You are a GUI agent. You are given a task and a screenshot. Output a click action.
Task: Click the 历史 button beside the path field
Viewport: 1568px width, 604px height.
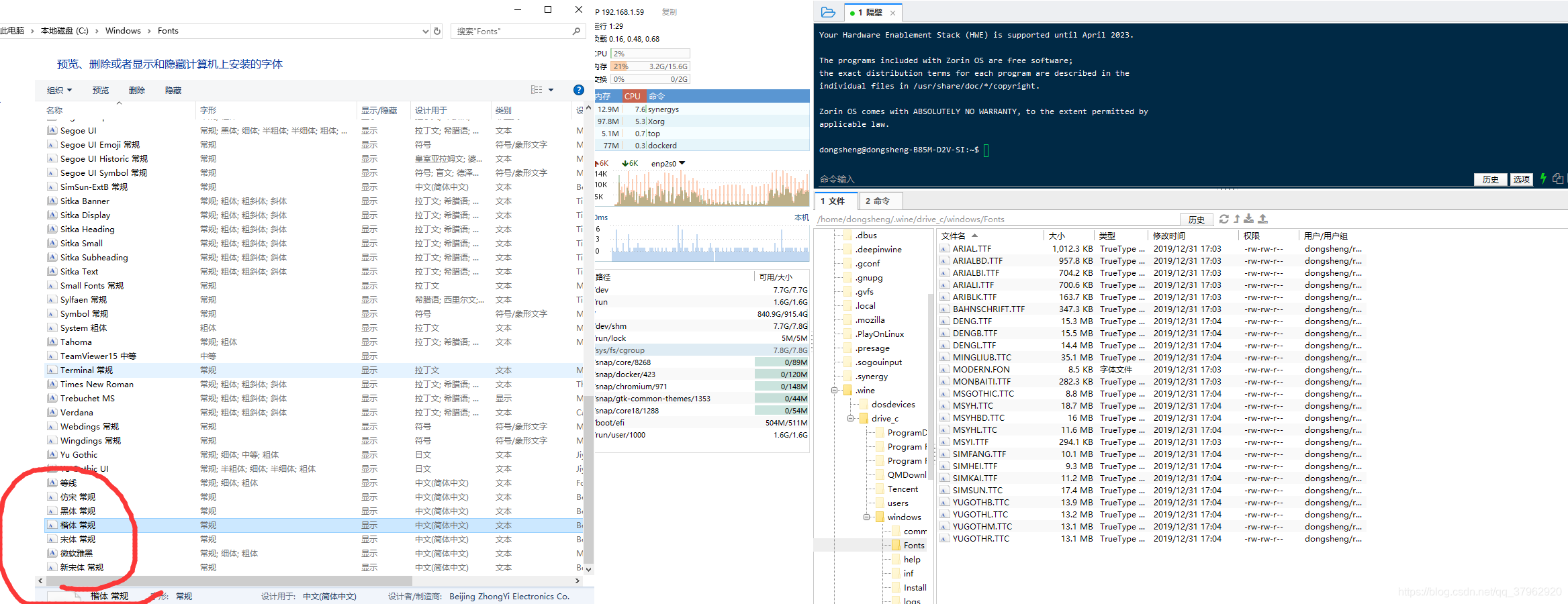(1196, 219)
